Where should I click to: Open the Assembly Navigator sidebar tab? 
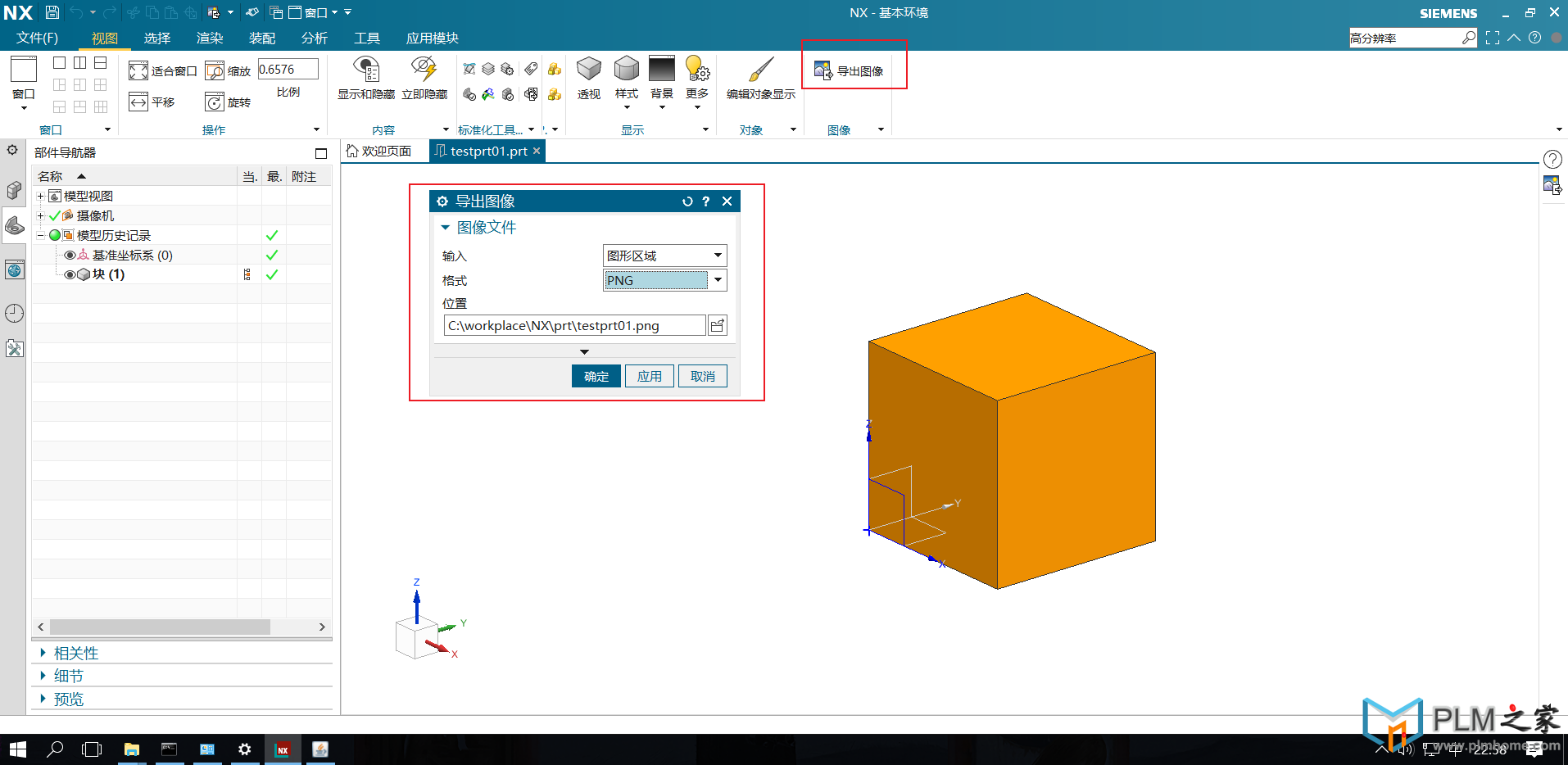coord(14,190)
